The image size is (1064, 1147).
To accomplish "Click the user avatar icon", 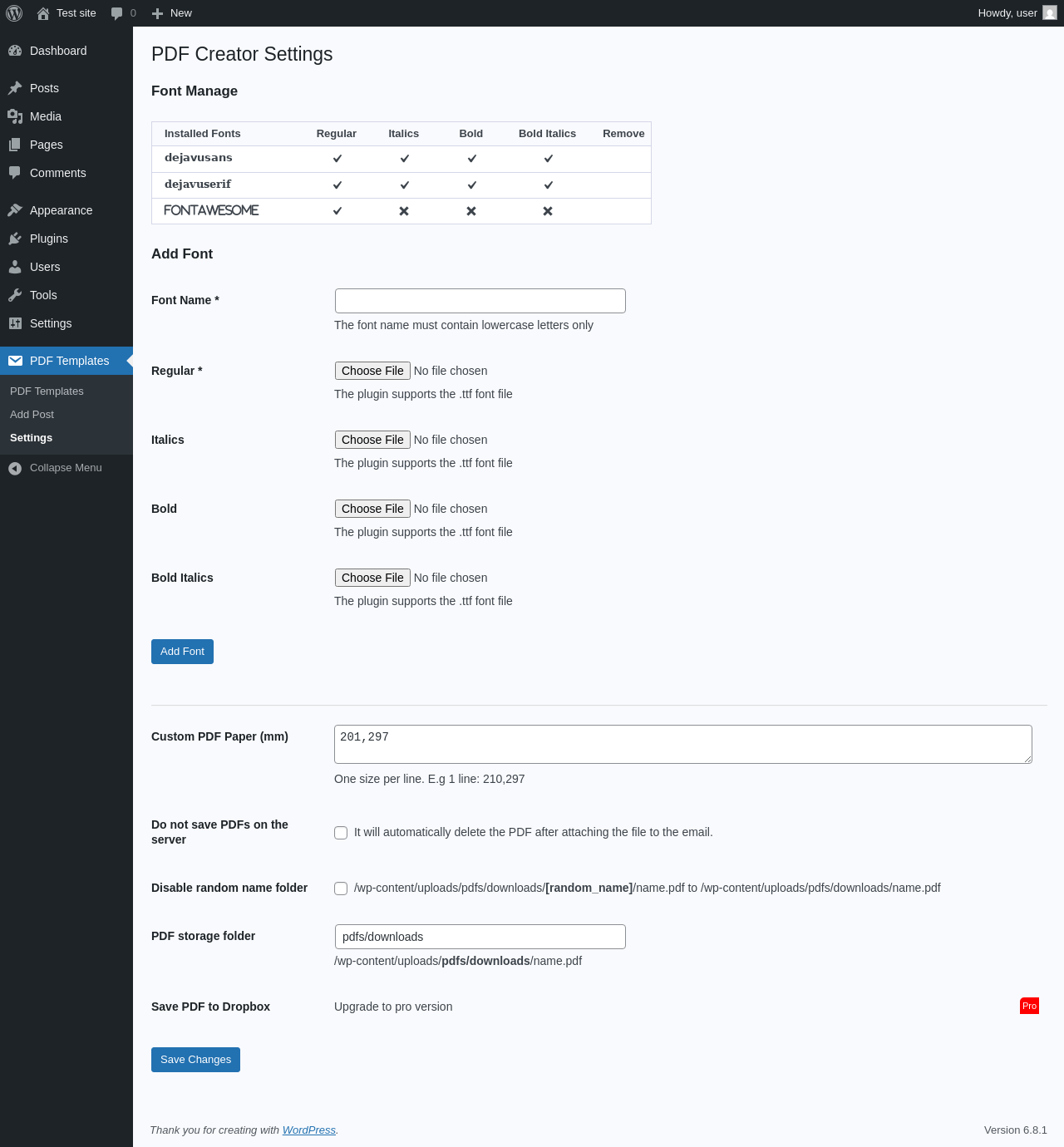I will (1050, 12).
